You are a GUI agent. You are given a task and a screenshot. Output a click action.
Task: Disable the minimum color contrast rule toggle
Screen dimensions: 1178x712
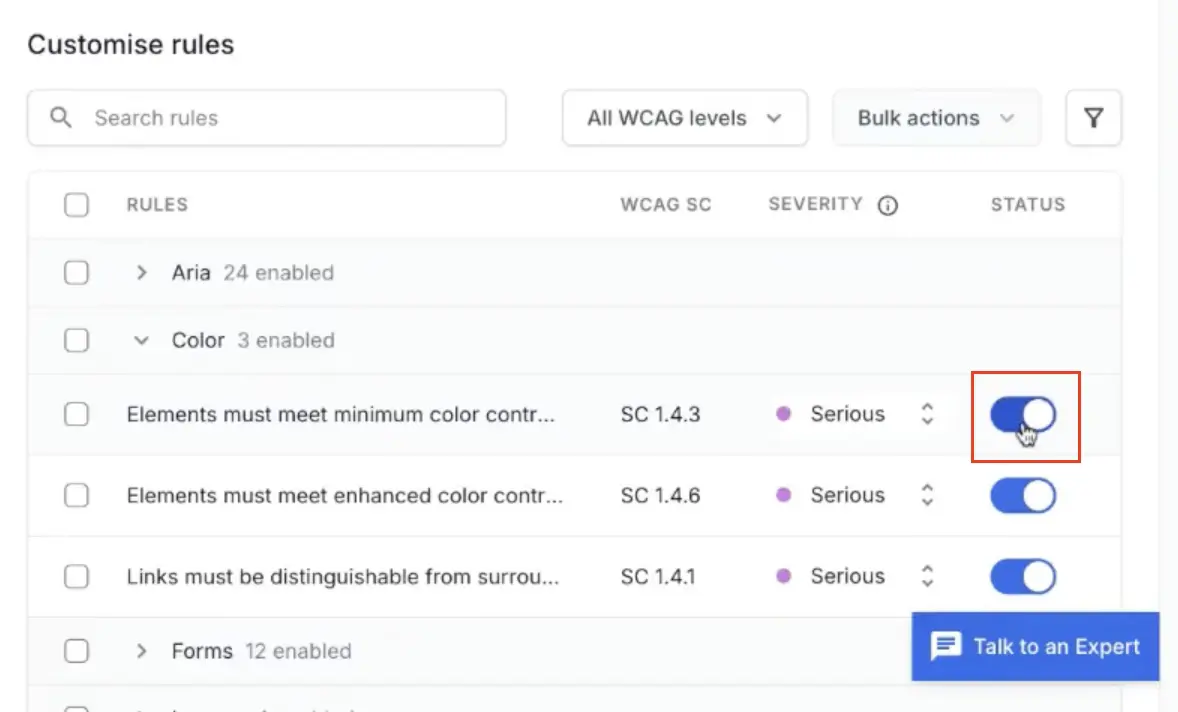click(x=1022, y=414)
